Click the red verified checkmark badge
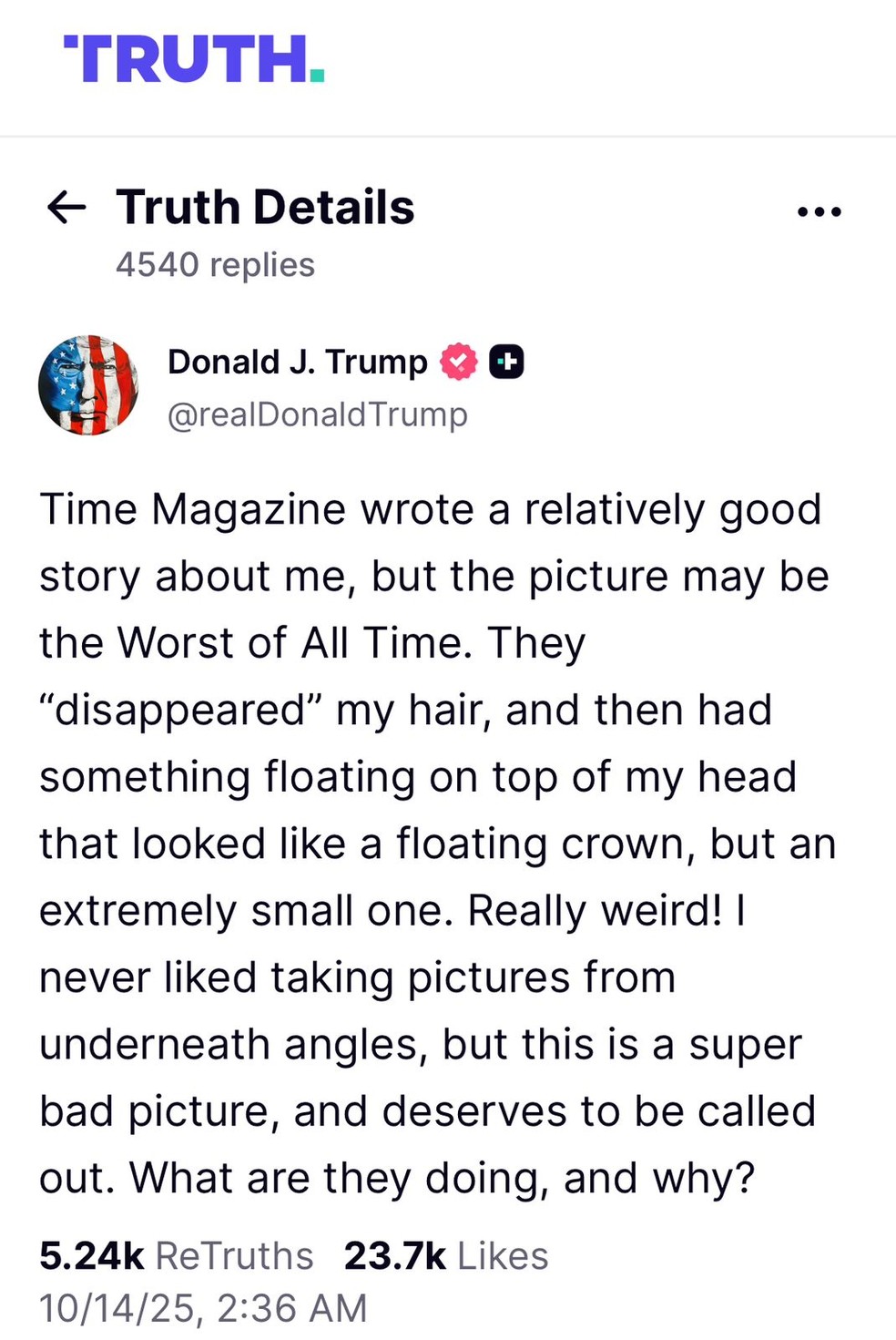The height and width of the screenshot is (1340, 896). (459, 362)
